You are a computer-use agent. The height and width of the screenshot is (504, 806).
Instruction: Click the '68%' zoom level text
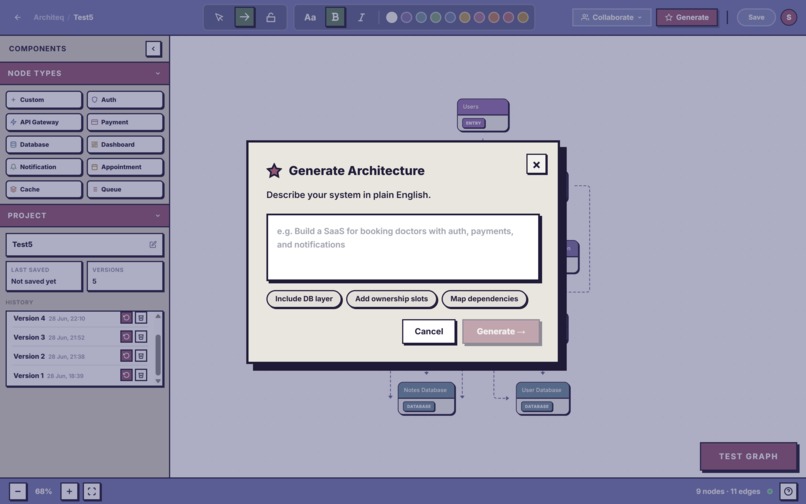tap(43, 492)
